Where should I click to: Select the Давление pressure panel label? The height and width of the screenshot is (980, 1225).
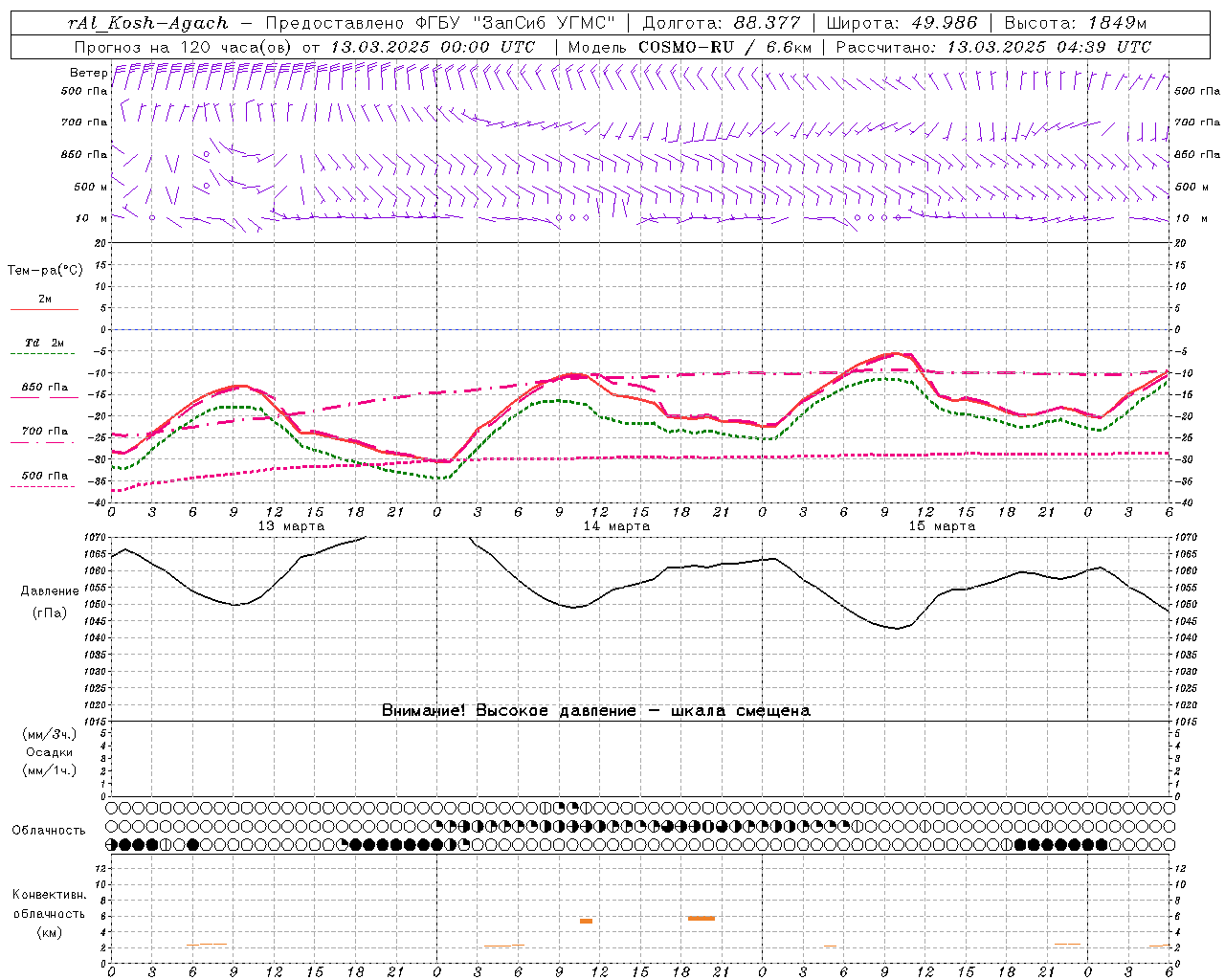click(50, 591)
